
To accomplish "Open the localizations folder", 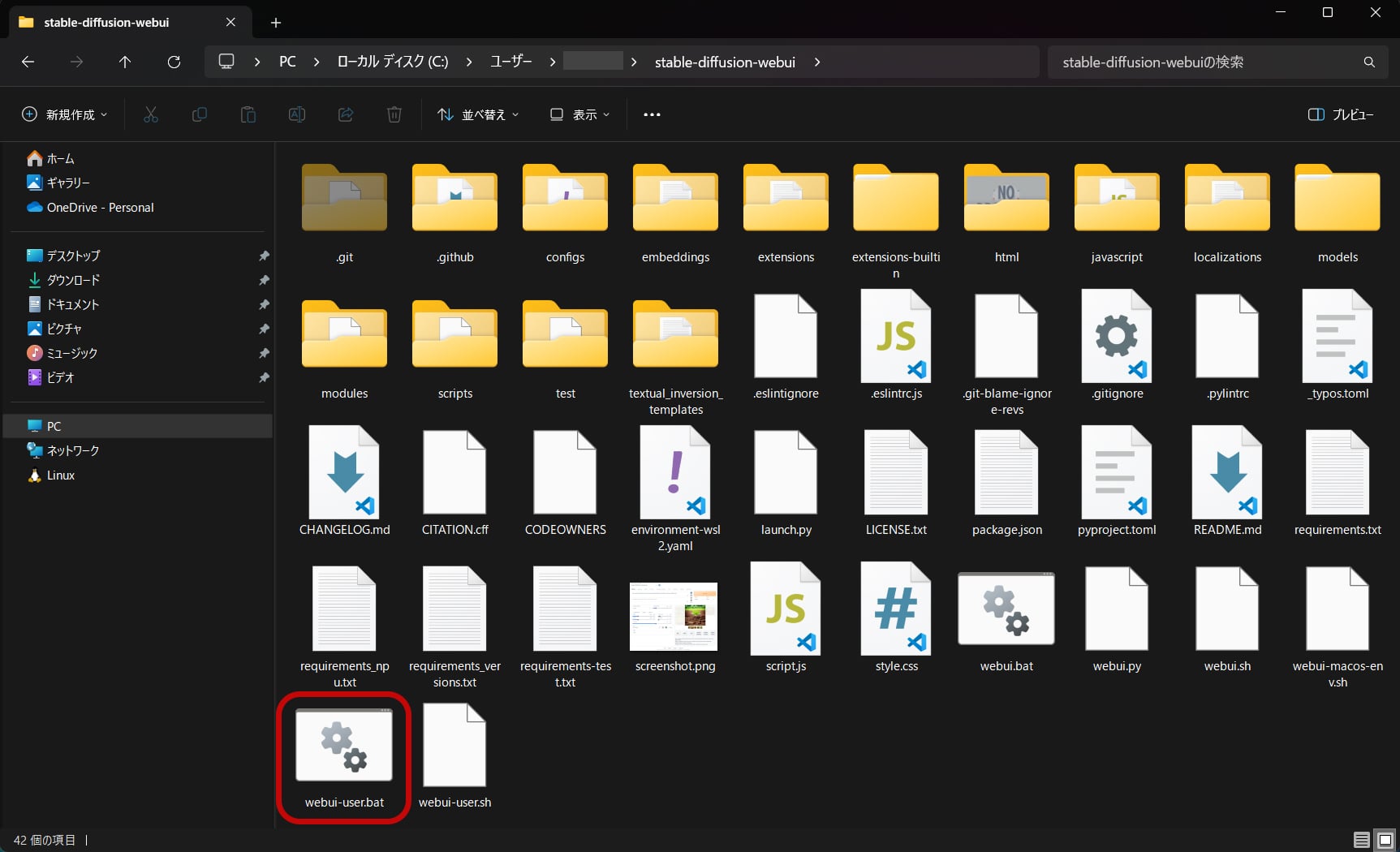I will pyautogui.click(x=1227, y=213).
